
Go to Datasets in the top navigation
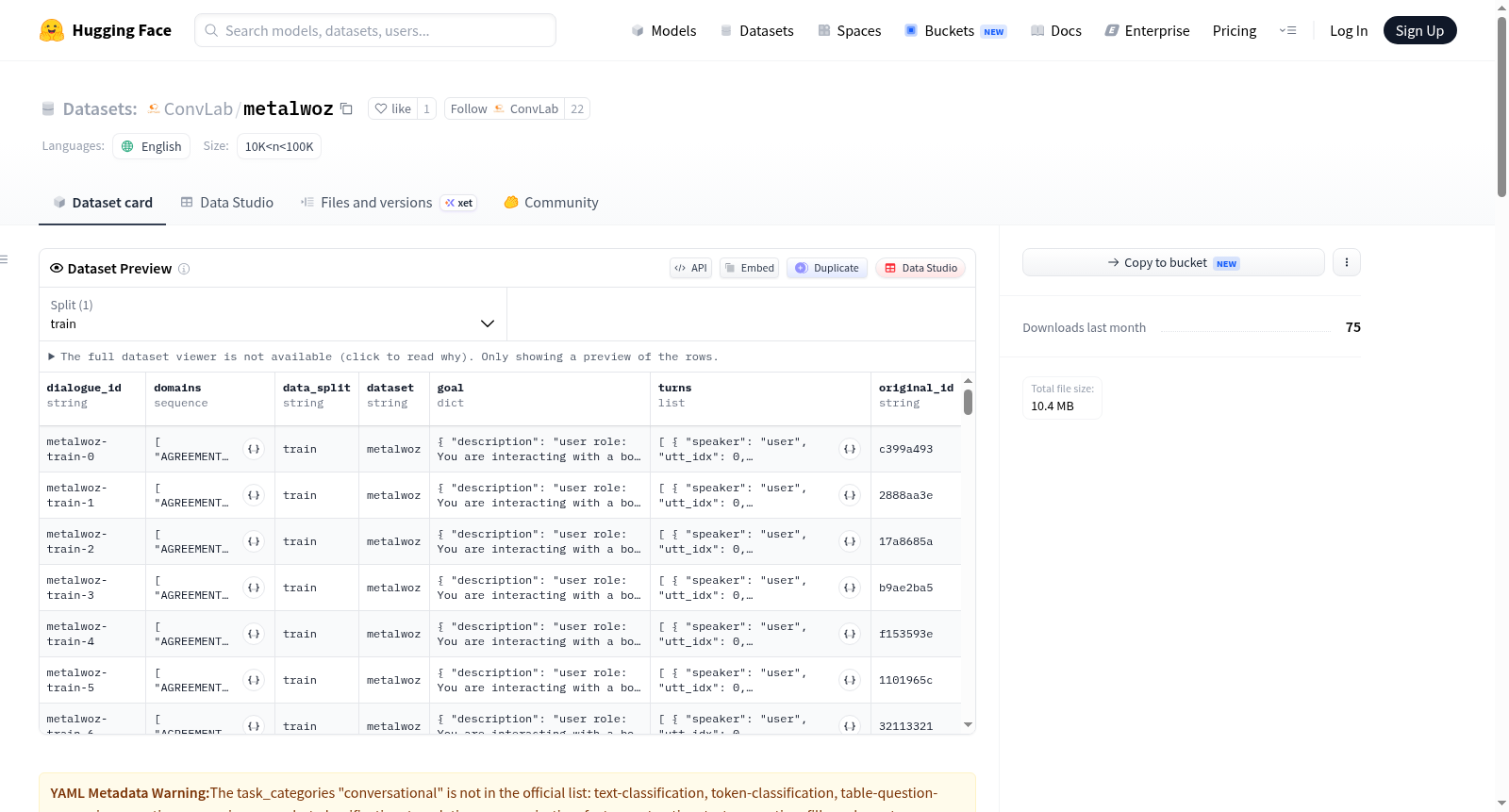tap(757, 30)
